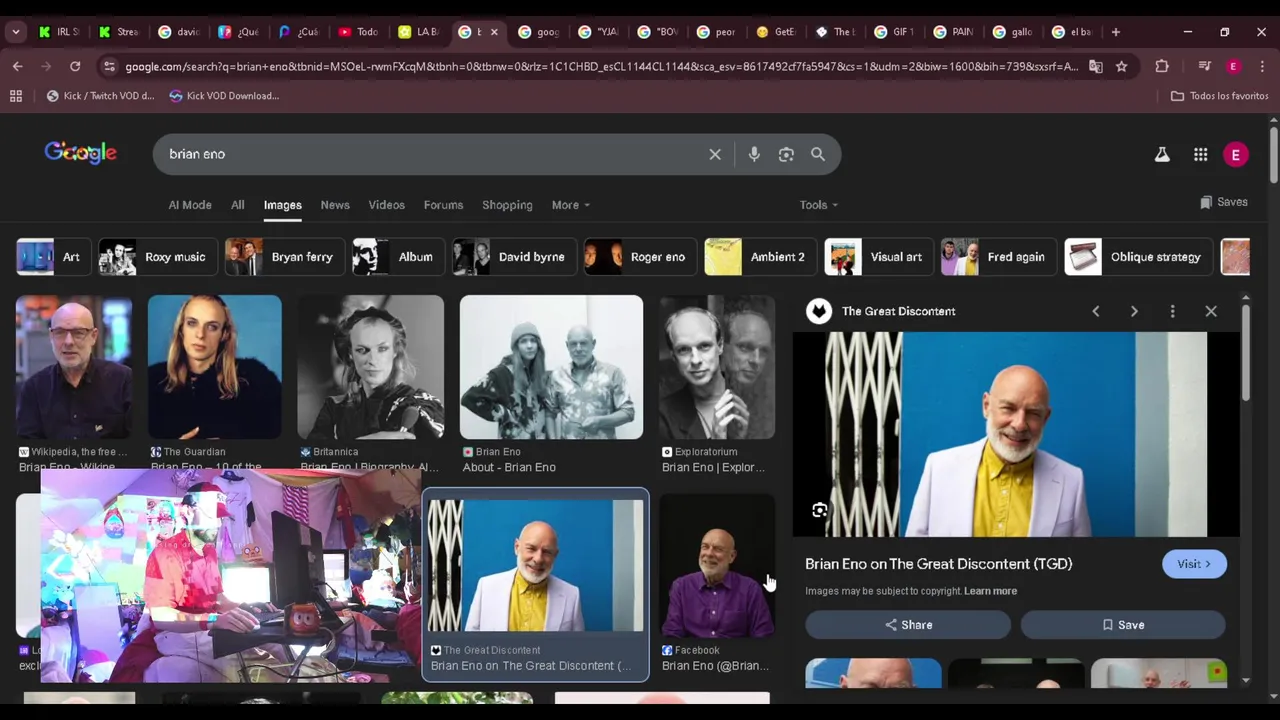Image resolution: width=1280 pixels, height=720 pixels.
Task: Submit search with magnifying glass icon
Action: (x=818, y=154)
